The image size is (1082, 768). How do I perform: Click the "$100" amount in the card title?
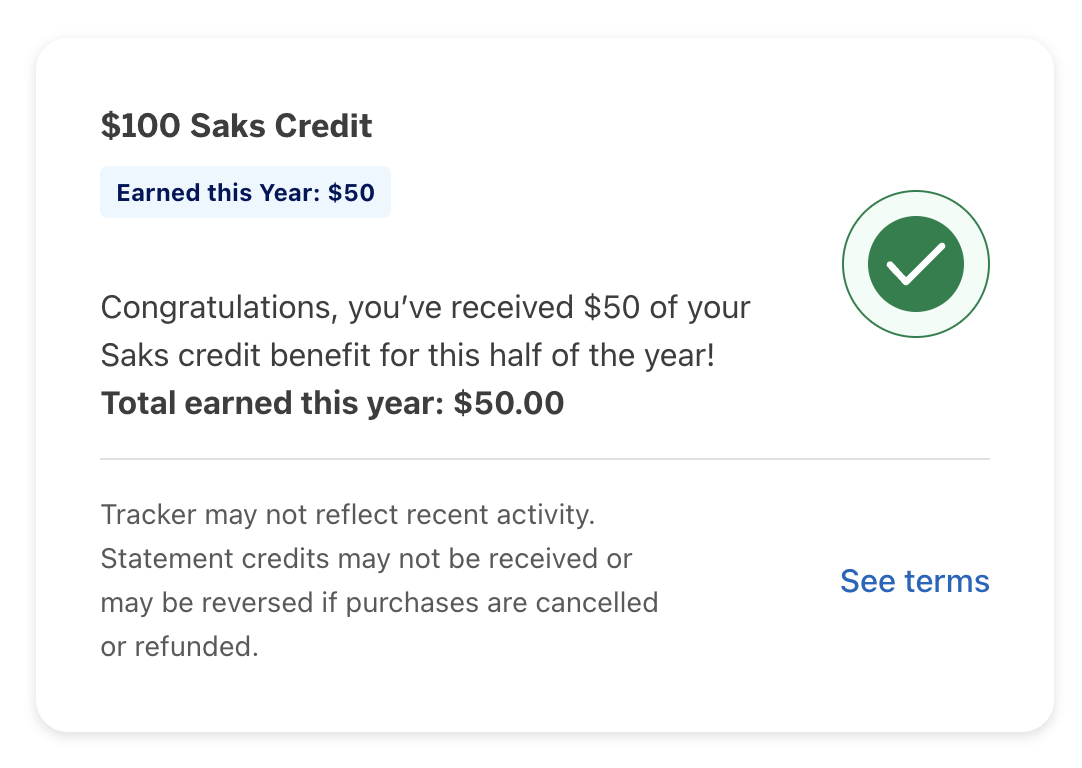(x=140, y=126)
